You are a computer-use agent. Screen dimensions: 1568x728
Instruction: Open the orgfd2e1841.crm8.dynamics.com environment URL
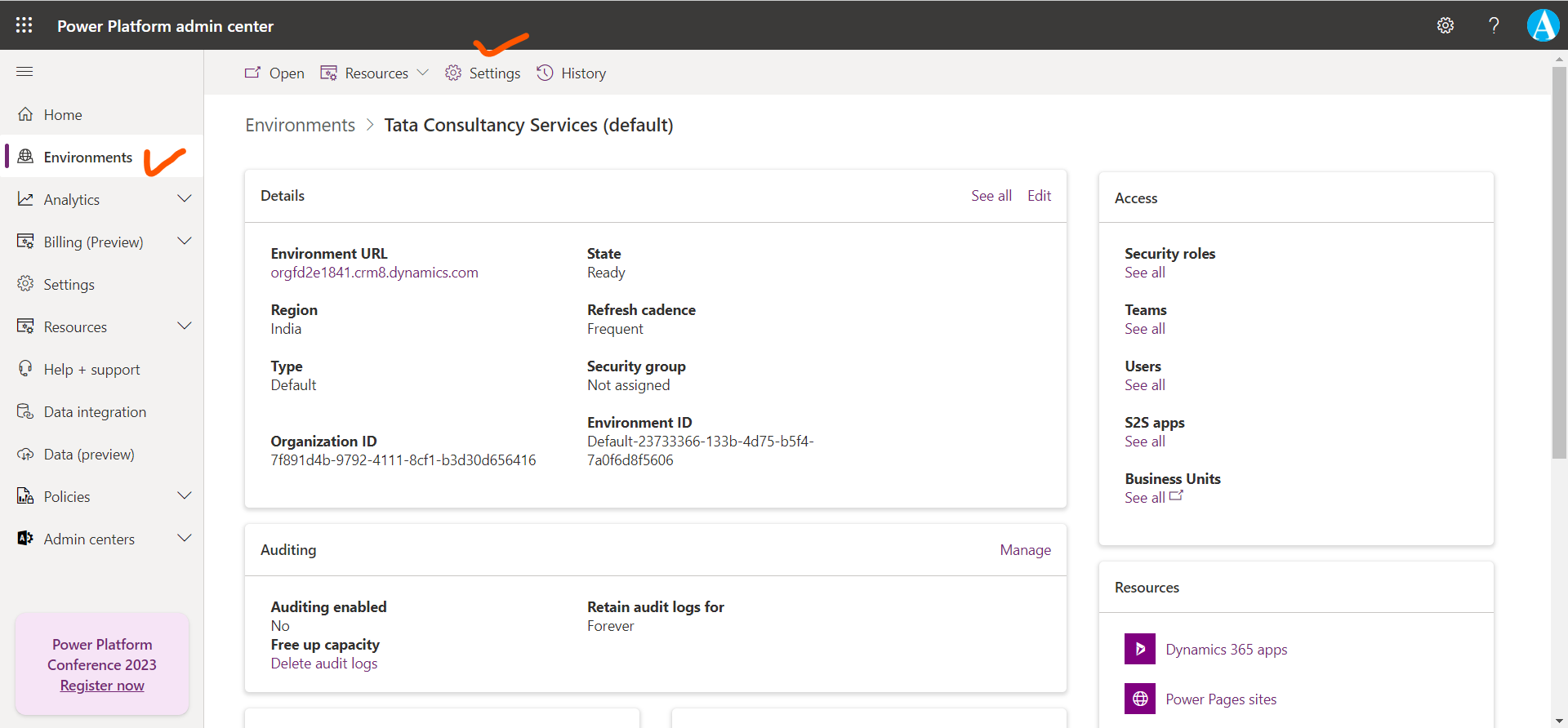[x=374, y=273]
